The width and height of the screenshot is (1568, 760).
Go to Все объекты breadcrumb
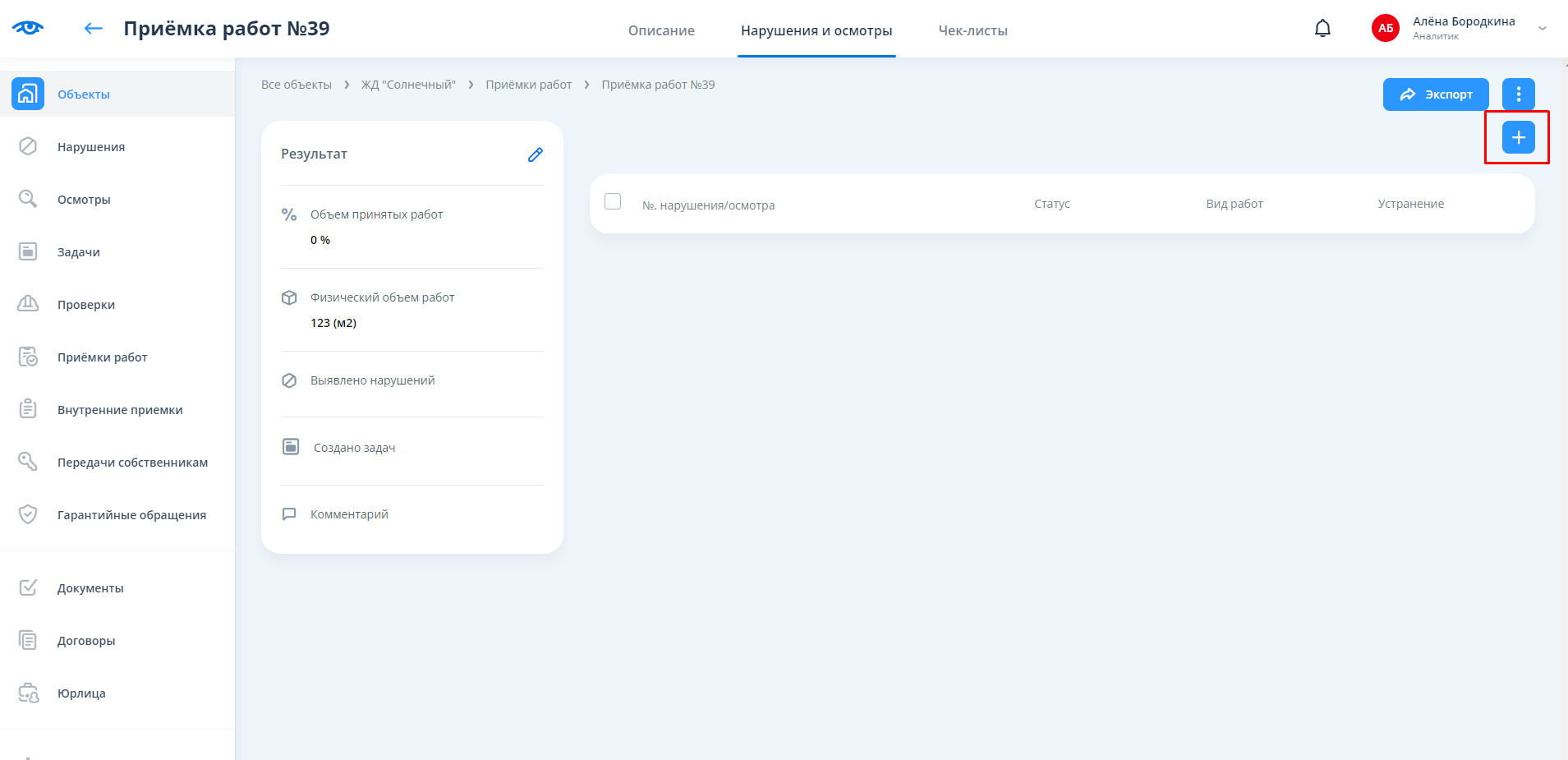(297, 85)
